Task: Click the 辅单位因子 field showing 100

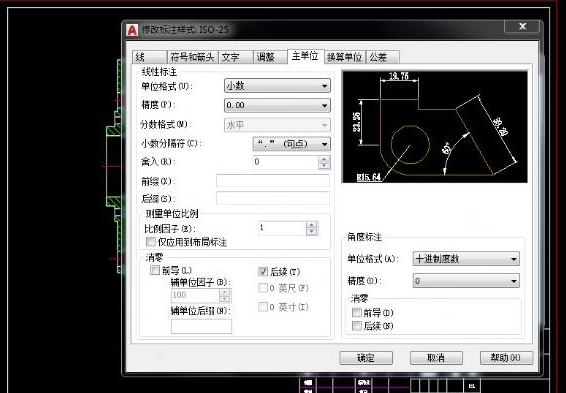Action: coord(195,295)
